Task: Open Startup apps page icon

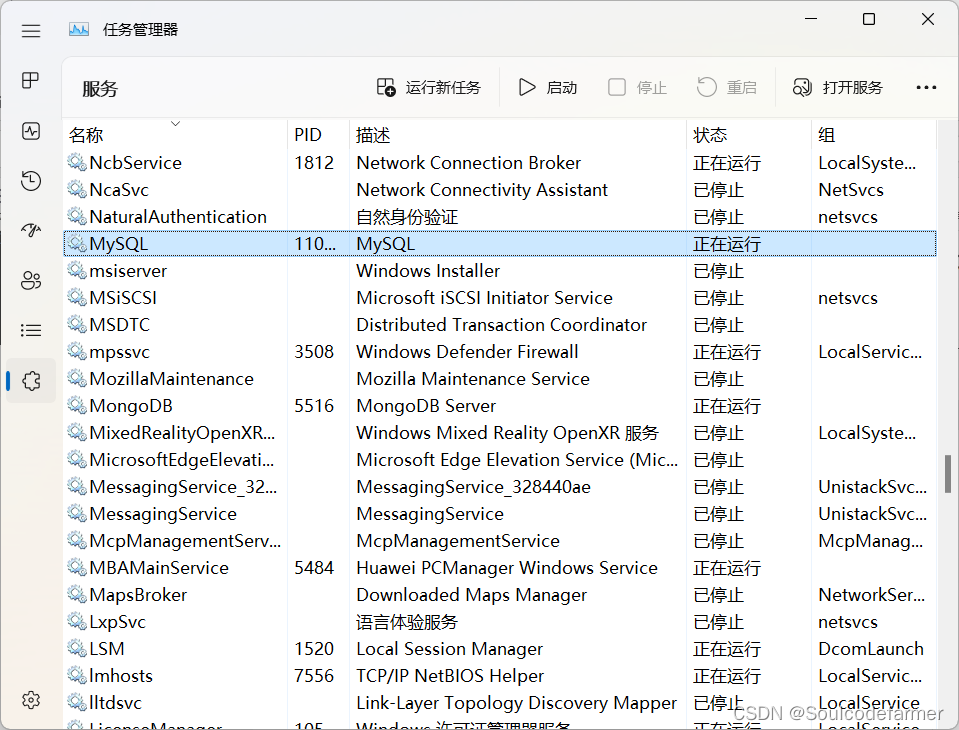Action: click(31, 230)
